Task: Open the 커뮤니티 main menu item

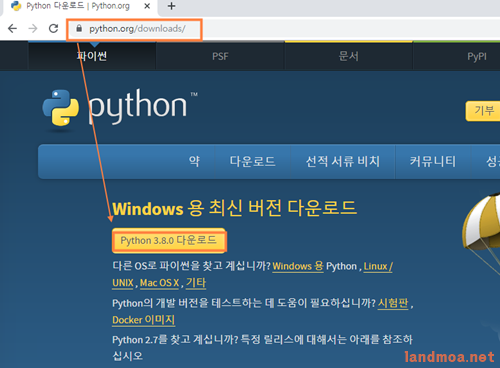Action: point(433,162)
